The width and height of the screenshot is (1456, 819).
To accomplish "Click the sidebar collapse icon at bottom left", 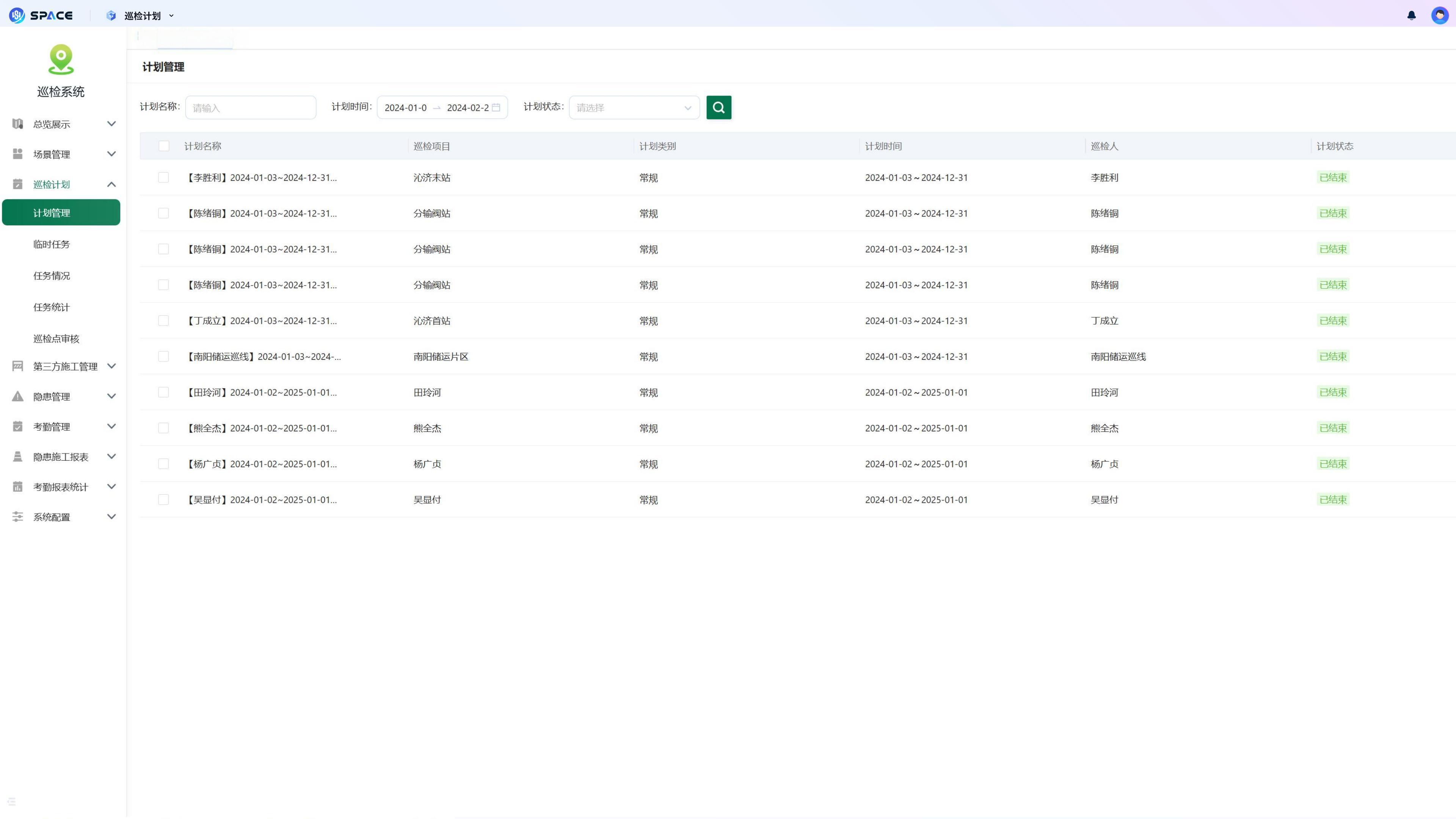I will point(11,802).
